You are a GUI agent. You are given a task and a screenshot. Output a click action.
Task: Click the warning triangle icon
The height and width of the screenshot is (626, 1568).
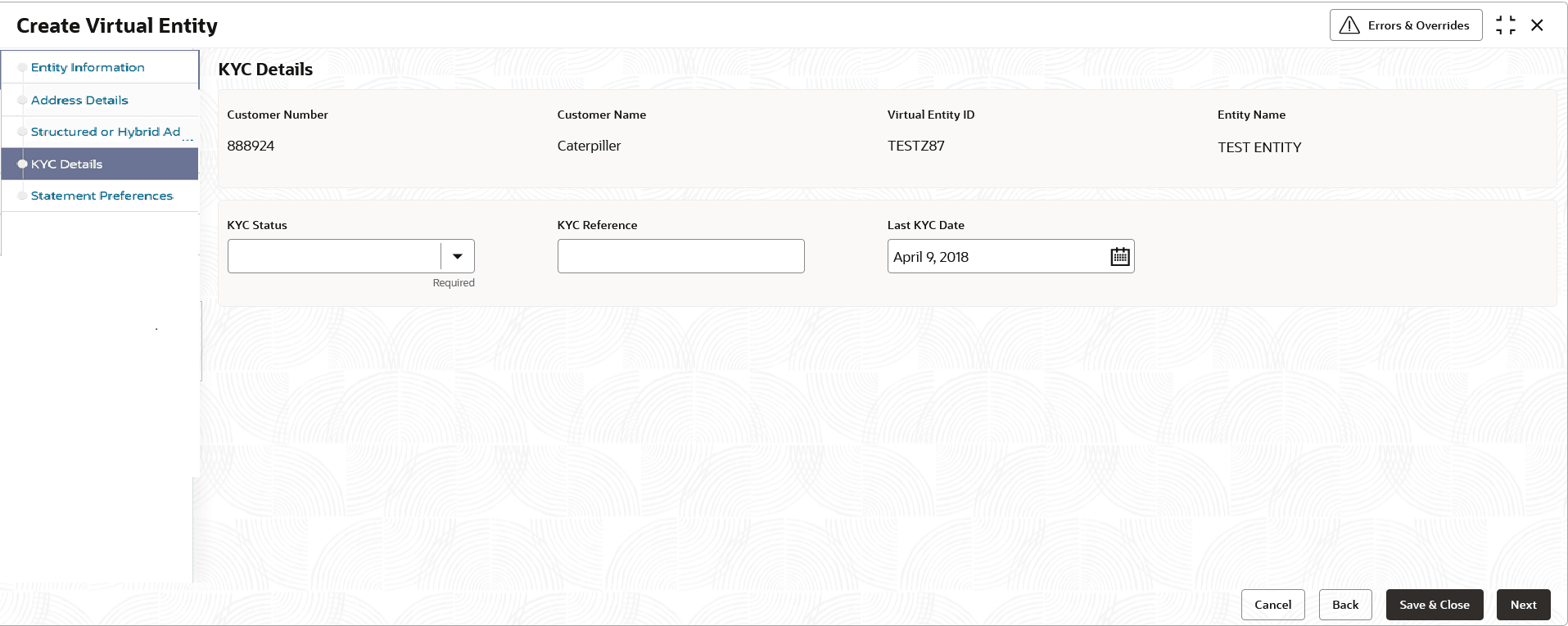click(1349, 25)
